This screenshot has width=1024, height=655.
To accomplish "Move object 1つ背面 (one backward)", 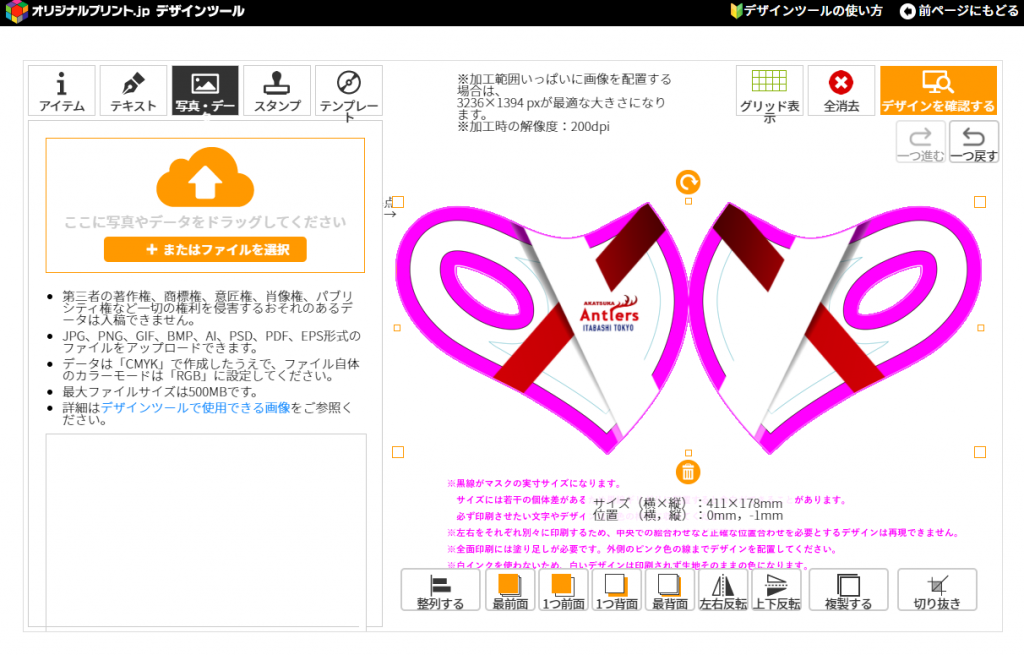I will coord(616,590).
